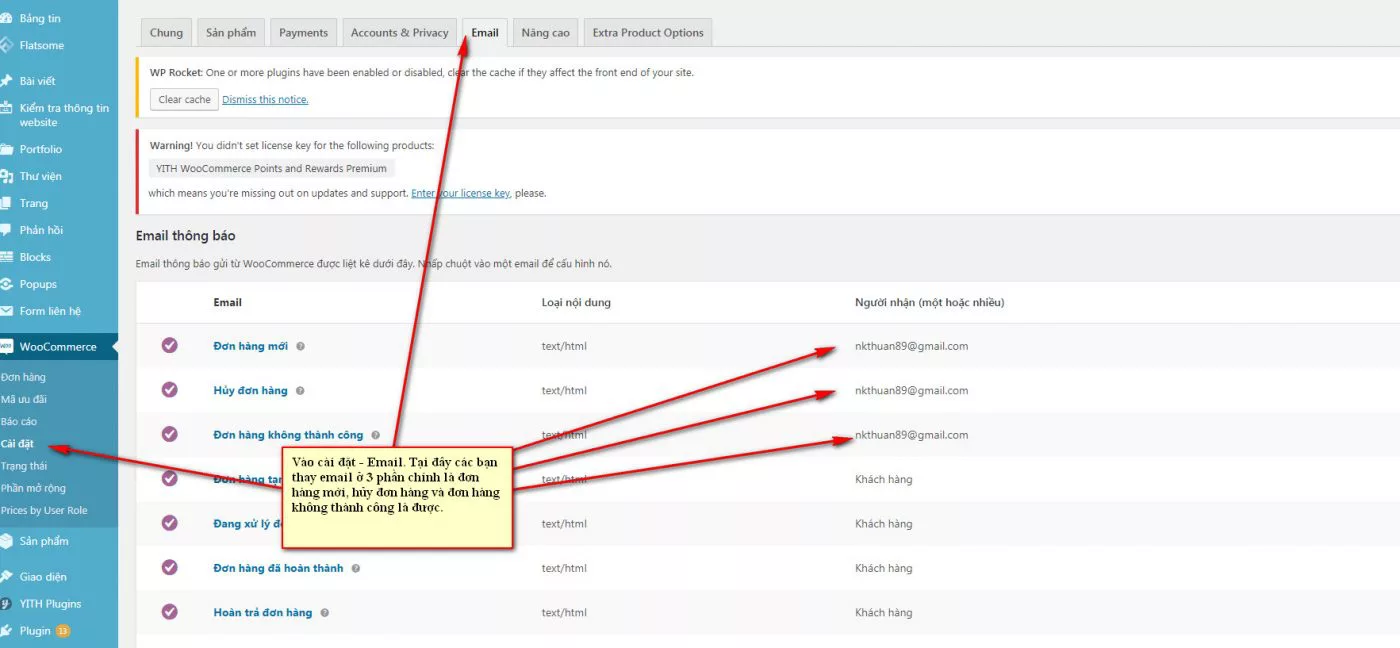This screenshot has height=648, width=1400.
Task: Click the Clear cache button
Action: click(183, 99)
